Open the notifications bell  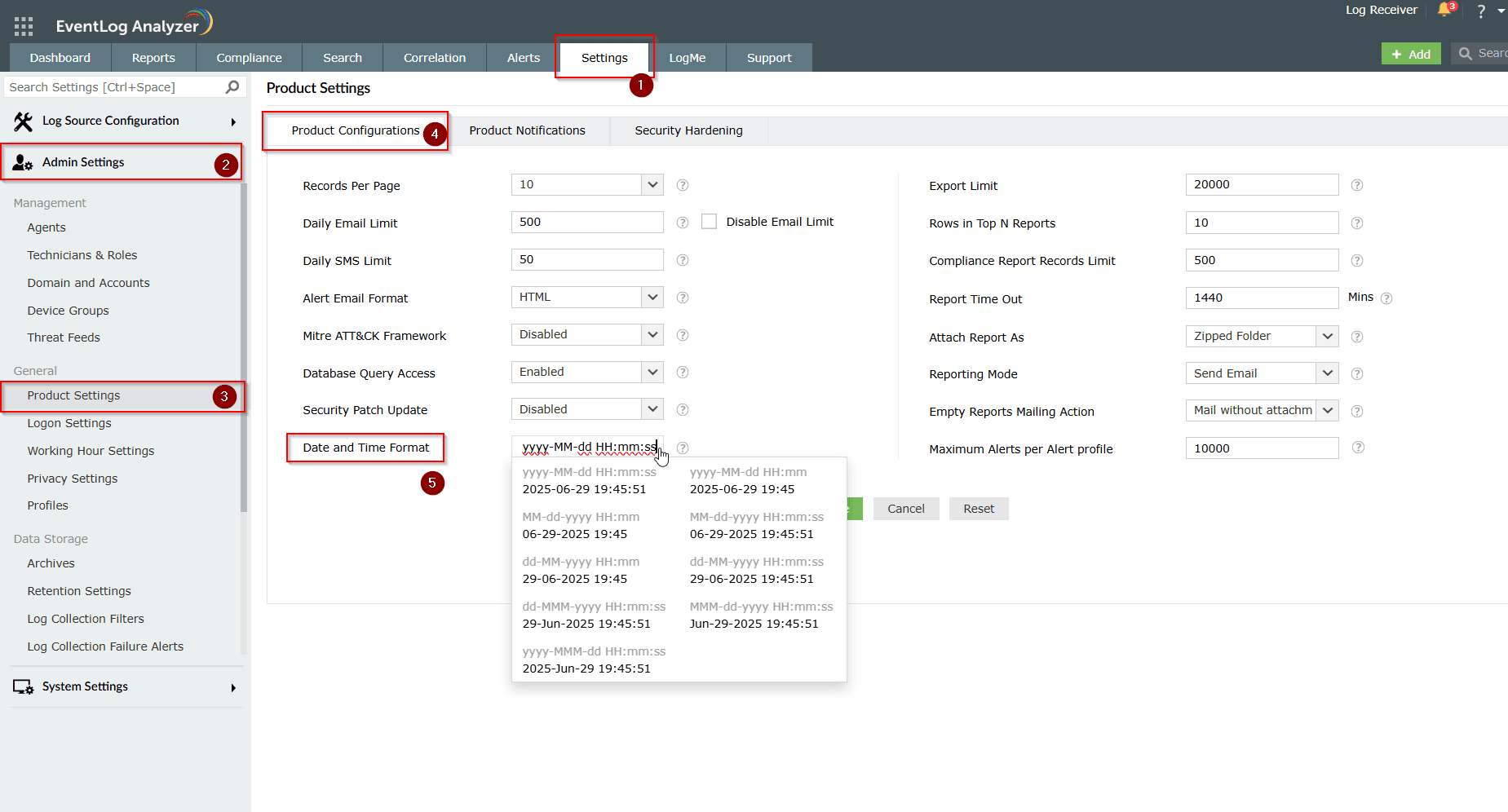coord(1445,10)
